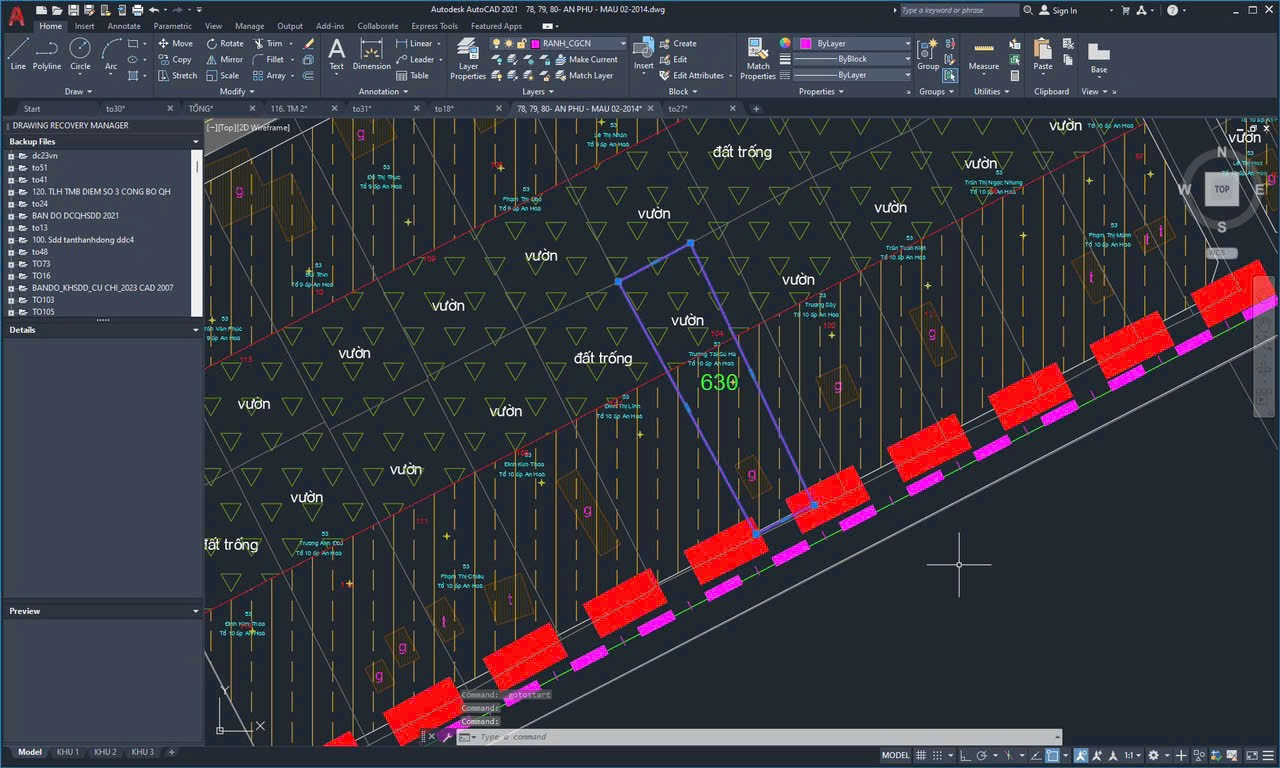Expand the Modify panel
This screenshot has width=1280, height=768.
click(x=235, y=91)
